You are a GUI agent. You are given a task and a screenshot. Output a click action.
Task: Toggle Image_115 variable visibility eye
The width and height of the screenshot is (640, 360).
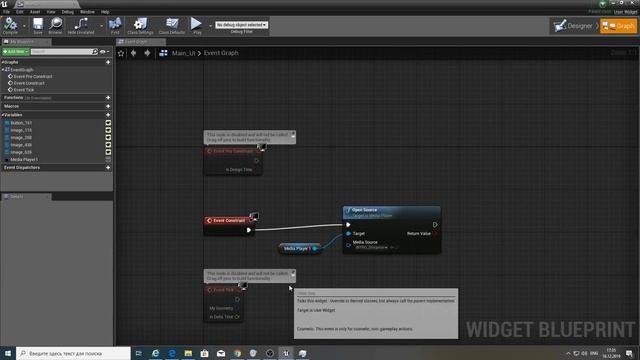coord(108,130)
